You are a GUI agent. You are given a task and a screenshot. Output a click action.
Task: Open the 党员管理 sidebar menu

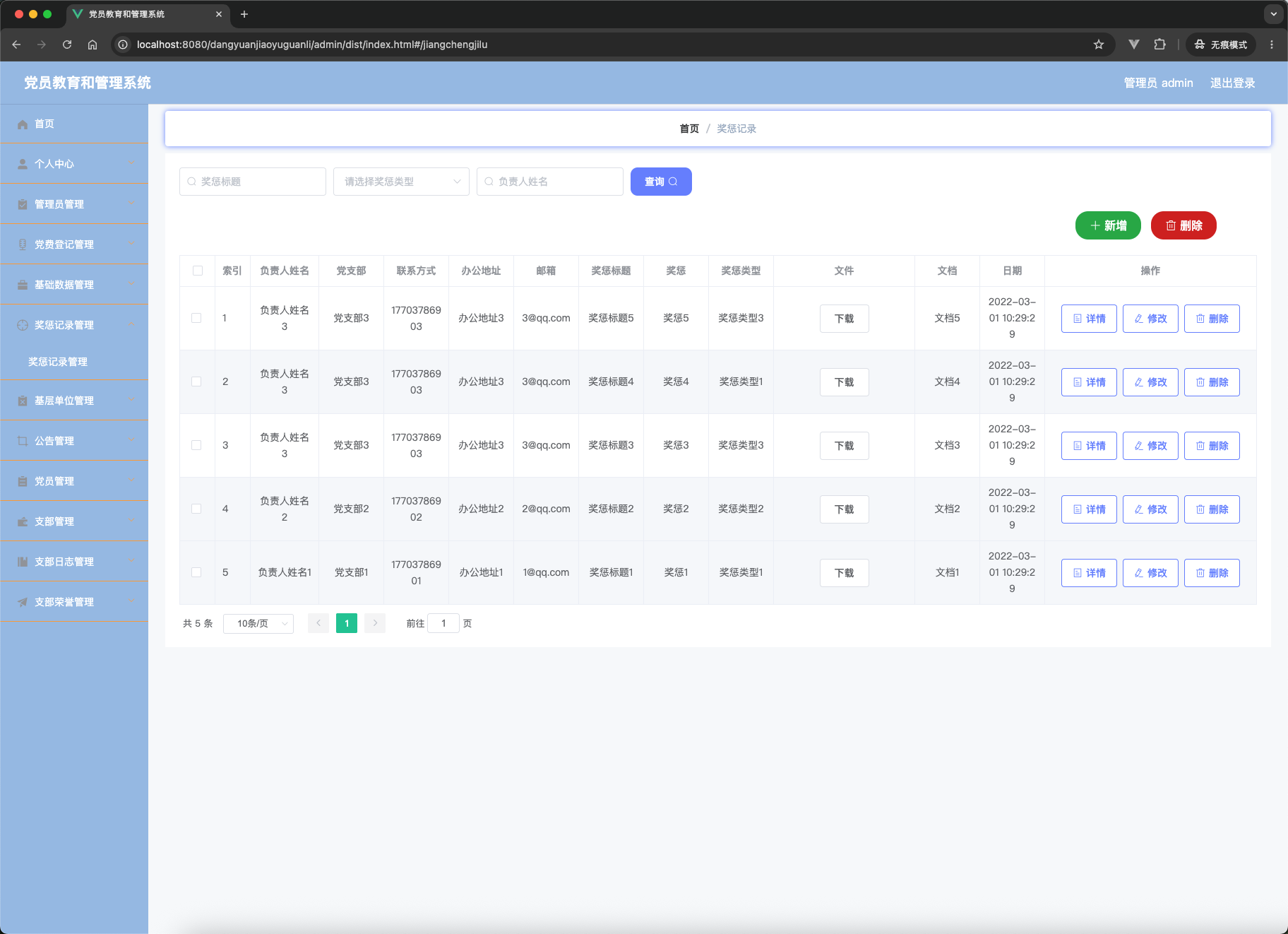tap(74, 481)
